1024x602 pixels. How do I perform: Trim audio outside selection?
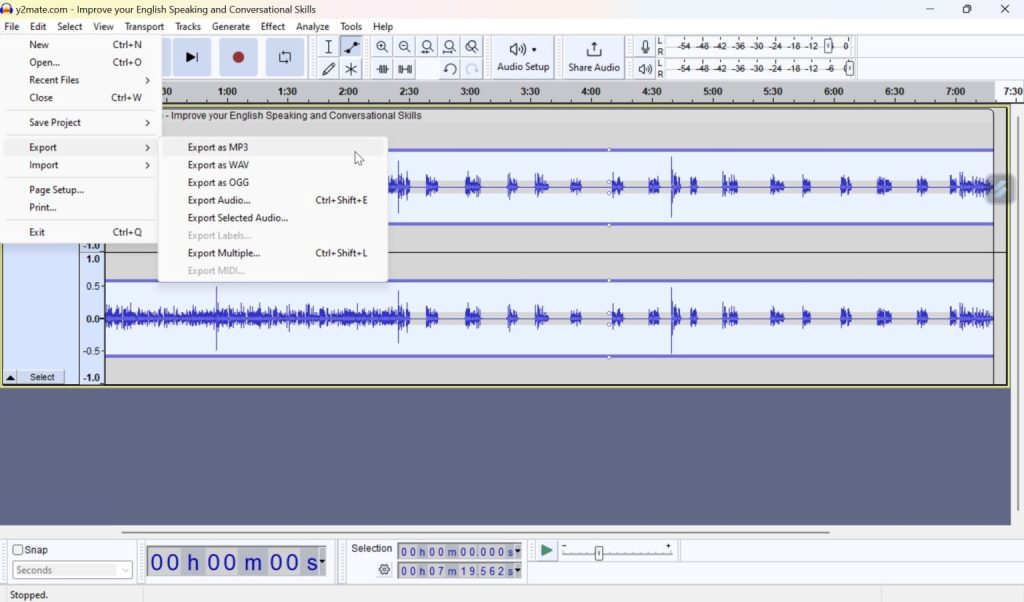[x=383, y=68]
